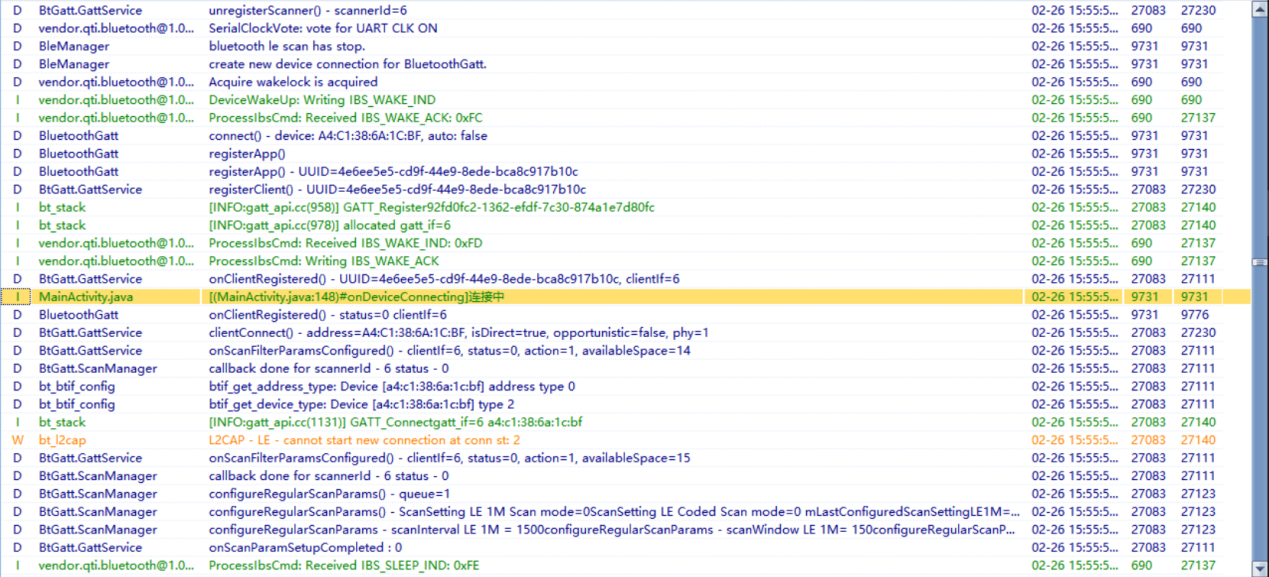Select the 'GATT_Connectgatt_if=6' bt_stack entry
1269x577 pixels.
625,423
